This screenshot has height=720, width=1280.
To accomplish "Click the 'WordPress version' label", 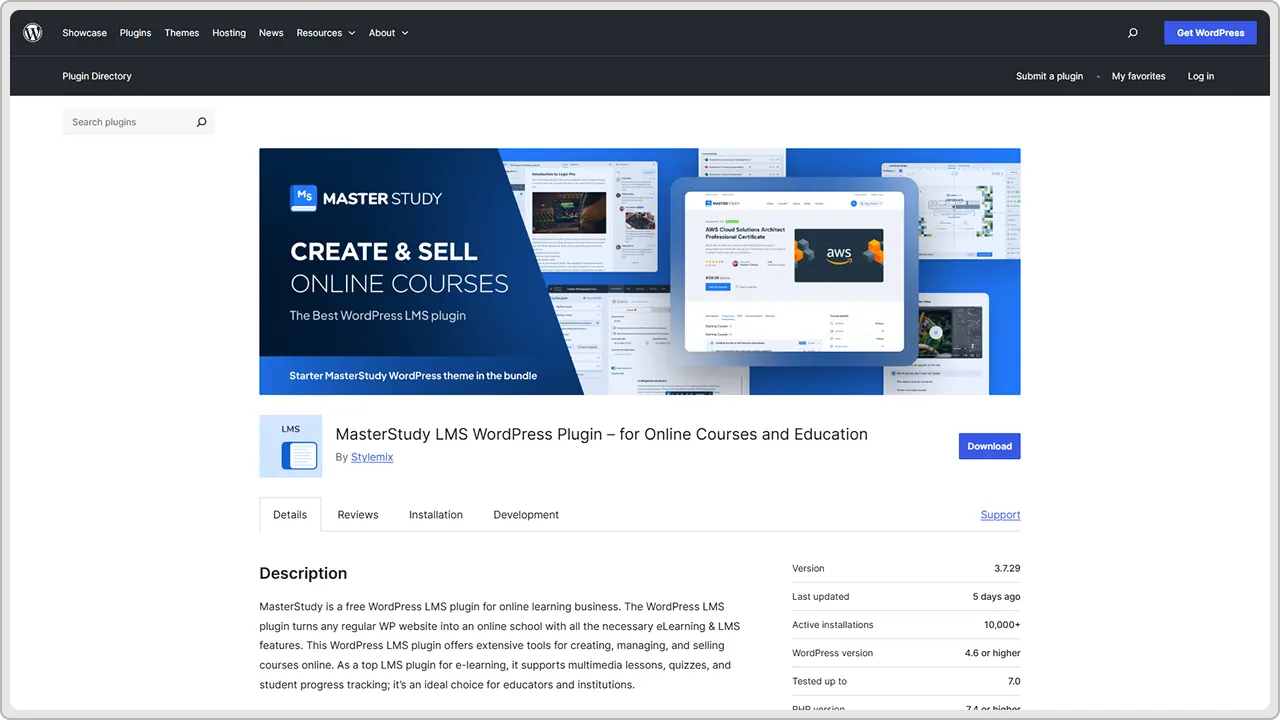I will point(832,653).
